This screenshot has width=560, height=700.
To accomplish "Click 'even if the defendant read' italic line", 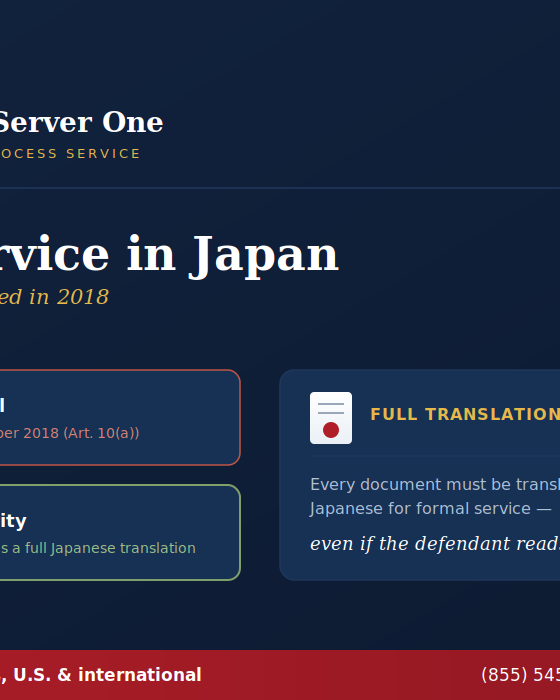I will coord(435,544).
